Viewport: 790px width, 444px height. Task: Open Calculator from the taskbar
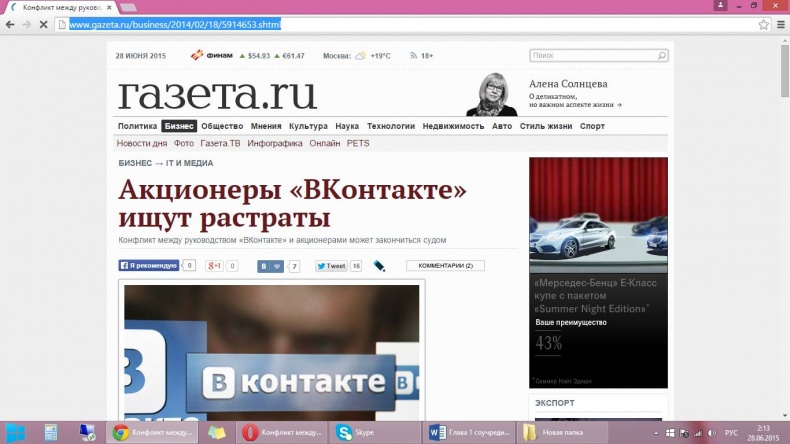point(51,432)
